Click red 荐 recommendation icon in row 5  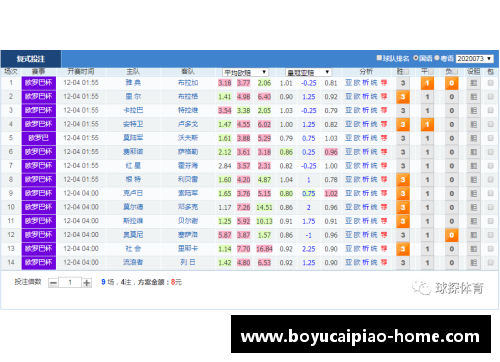coord(384,138)
